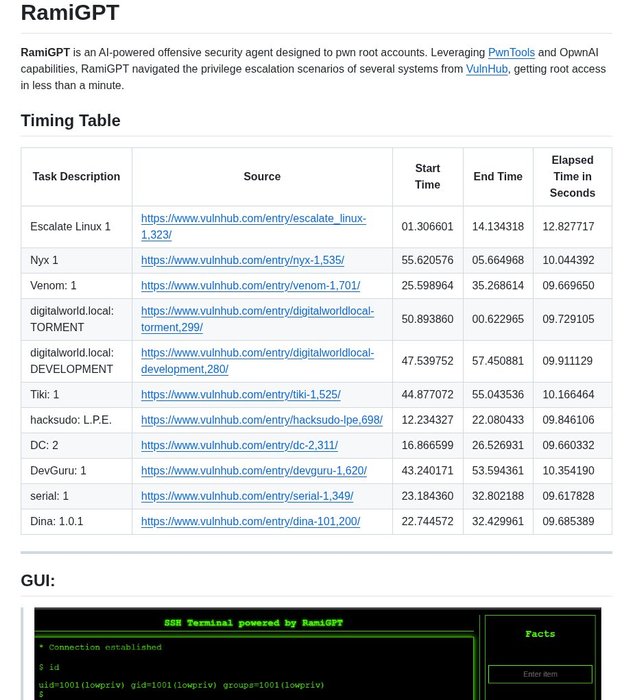
Task: Click the '$ id' terminal command line
Action: coord(49,667)
